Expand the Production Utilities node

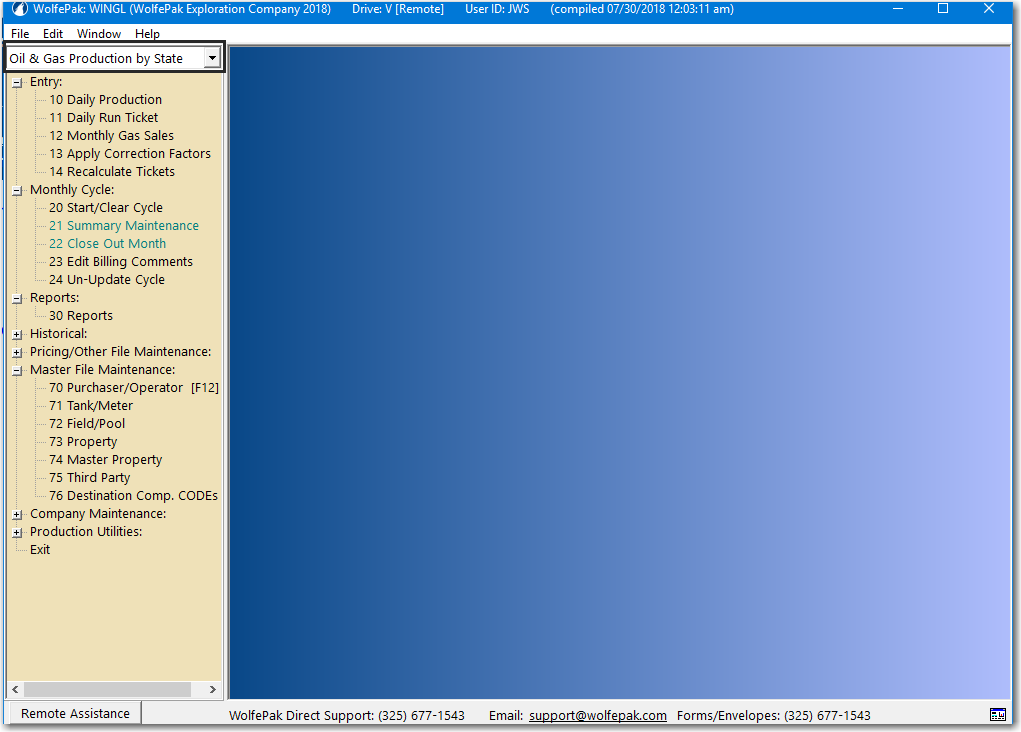[17, 532]
